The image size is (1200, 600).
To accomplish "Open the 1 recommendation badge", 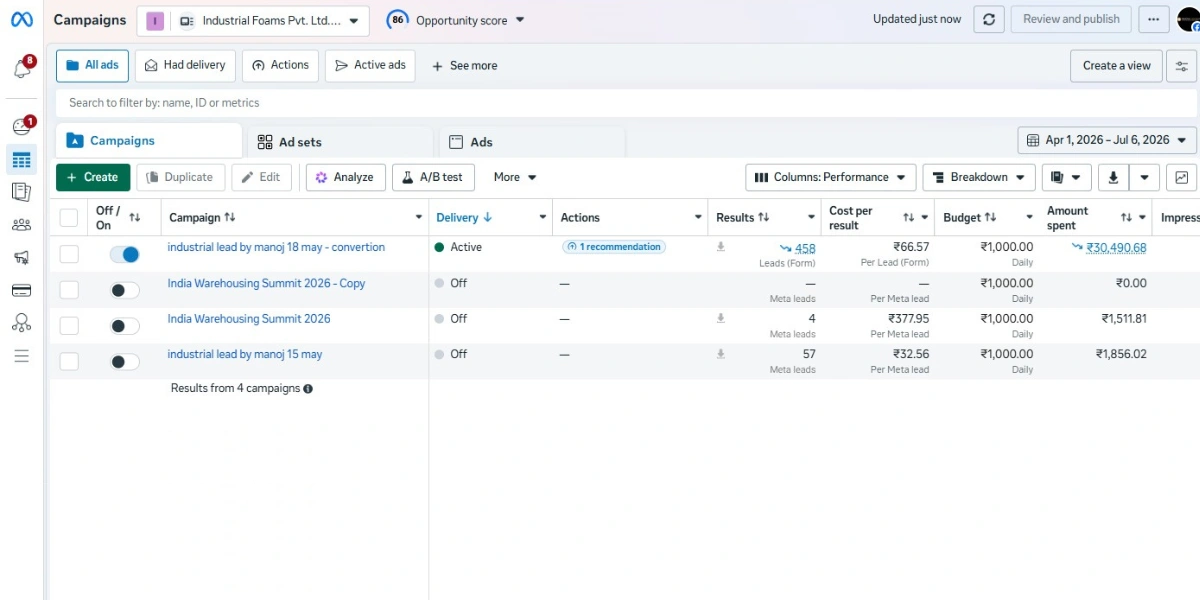I will pyautogui.click(x=614, y=246).
